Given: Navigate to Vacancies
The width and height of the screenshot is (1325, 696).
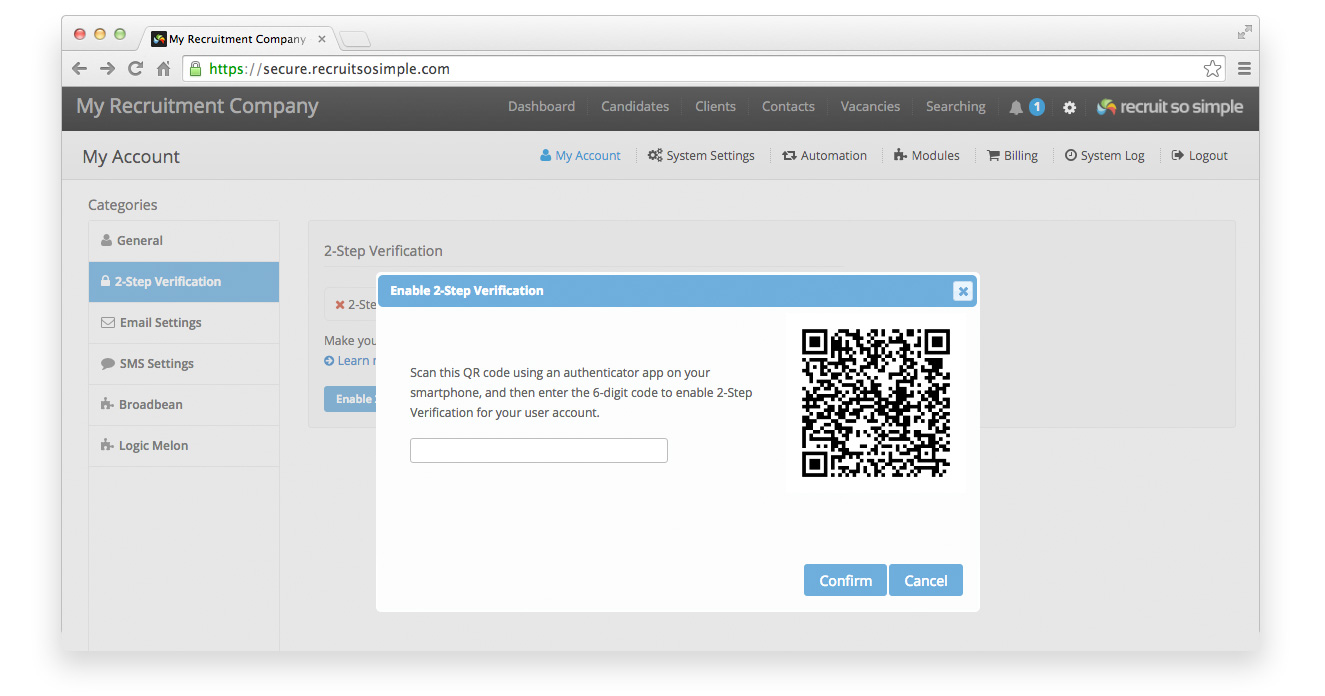Looking at the screenshot, I should [870, 106].
